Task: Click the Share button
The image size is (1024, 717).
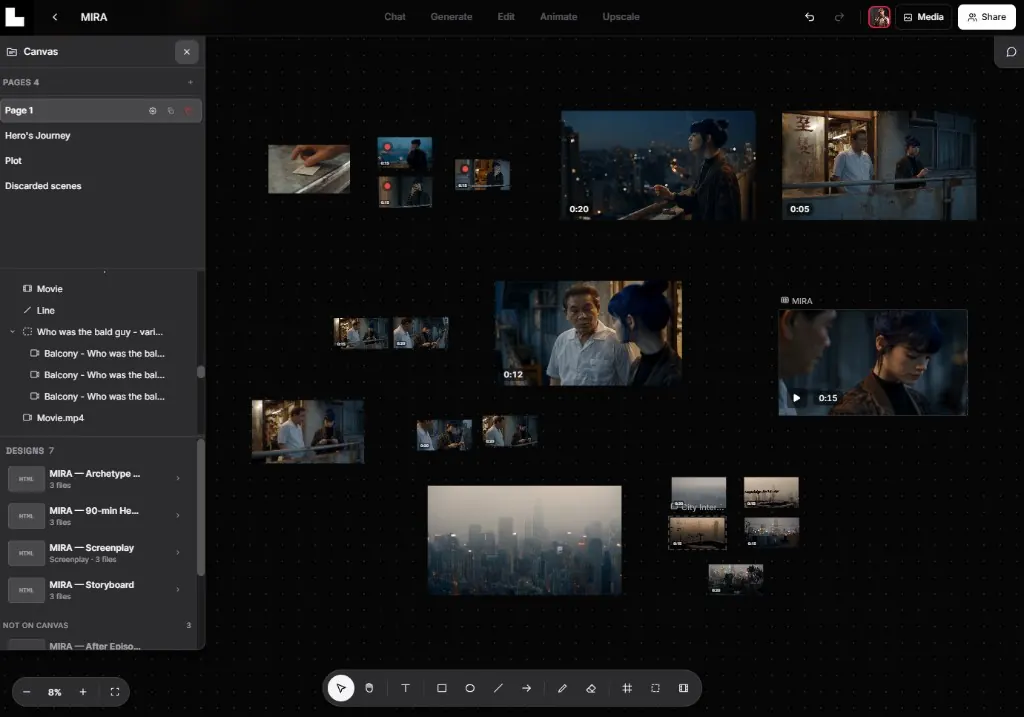Action: pos(987,17)
